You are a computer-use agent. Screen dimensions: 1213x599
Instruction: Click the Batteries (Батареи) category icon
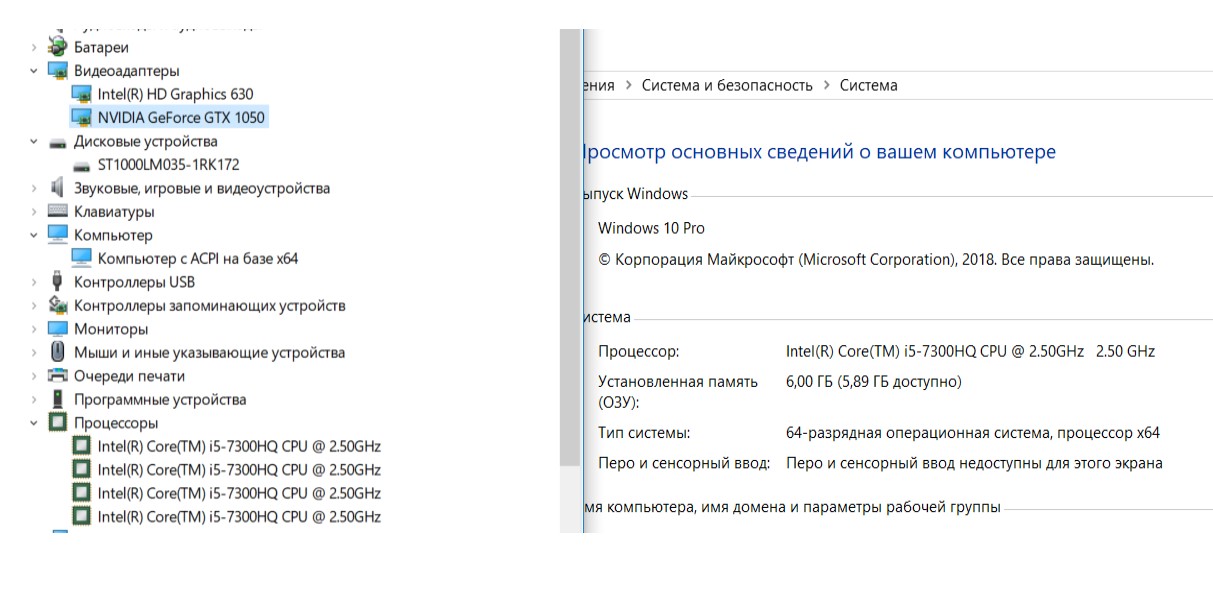[57, 47]
